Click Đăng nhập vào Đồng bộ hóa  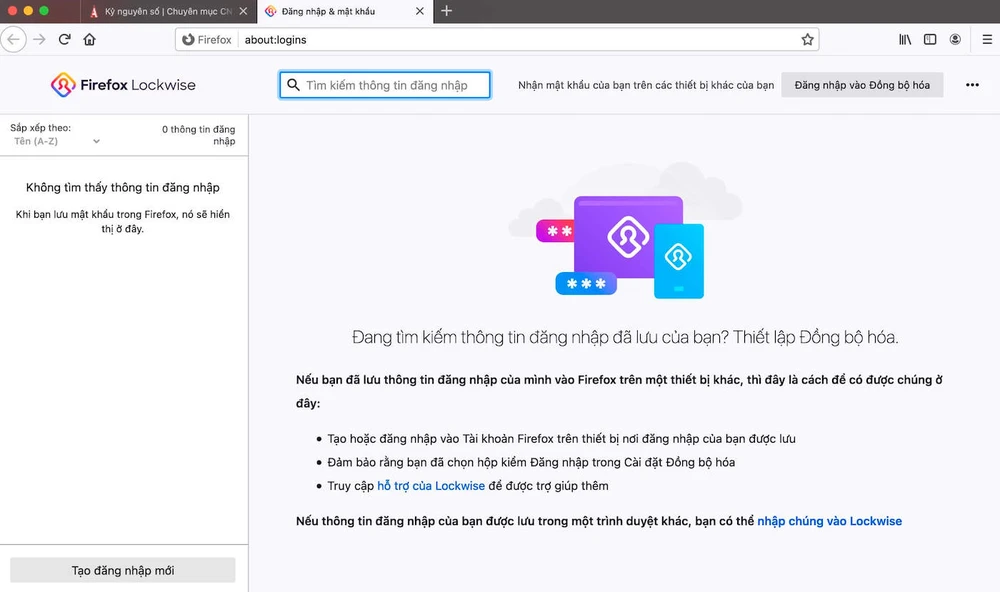tap(862, 85)
